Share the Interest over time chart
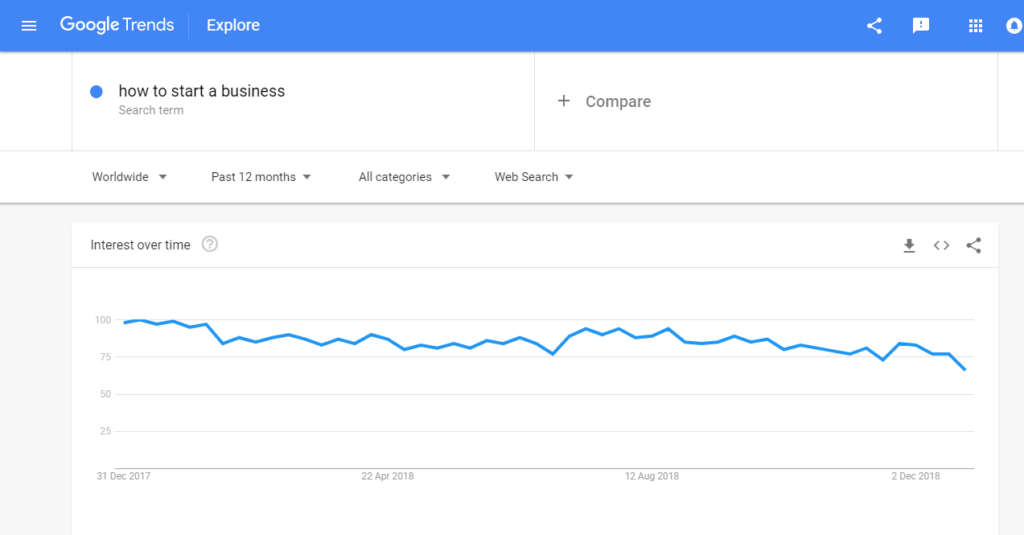The width and height of the screenshot is (1024, 535). [x=974, y=245]
